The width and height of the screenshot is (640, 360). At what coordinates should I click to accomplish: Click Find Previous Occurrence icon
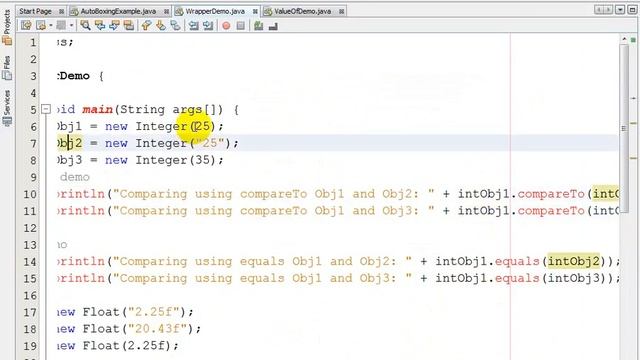coord(100,26)
